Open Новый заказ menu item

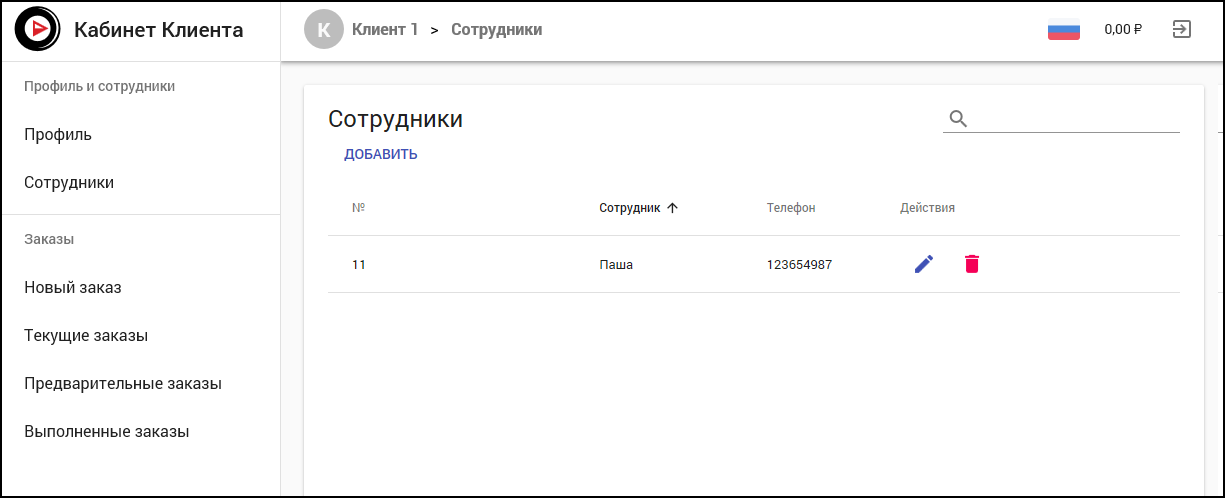(x=73, y=288)
